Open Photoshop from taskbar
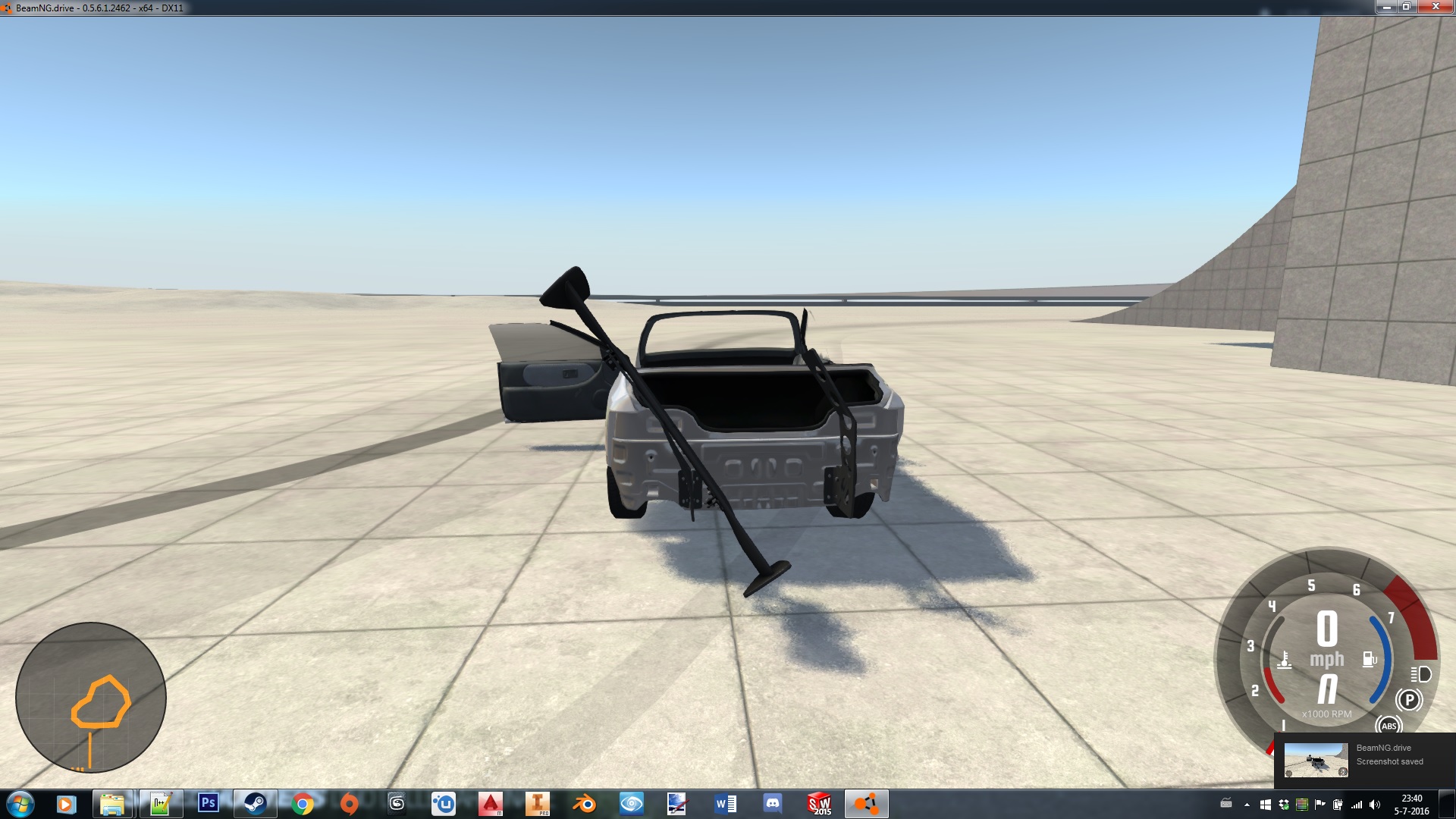 (x=208, y=804)
